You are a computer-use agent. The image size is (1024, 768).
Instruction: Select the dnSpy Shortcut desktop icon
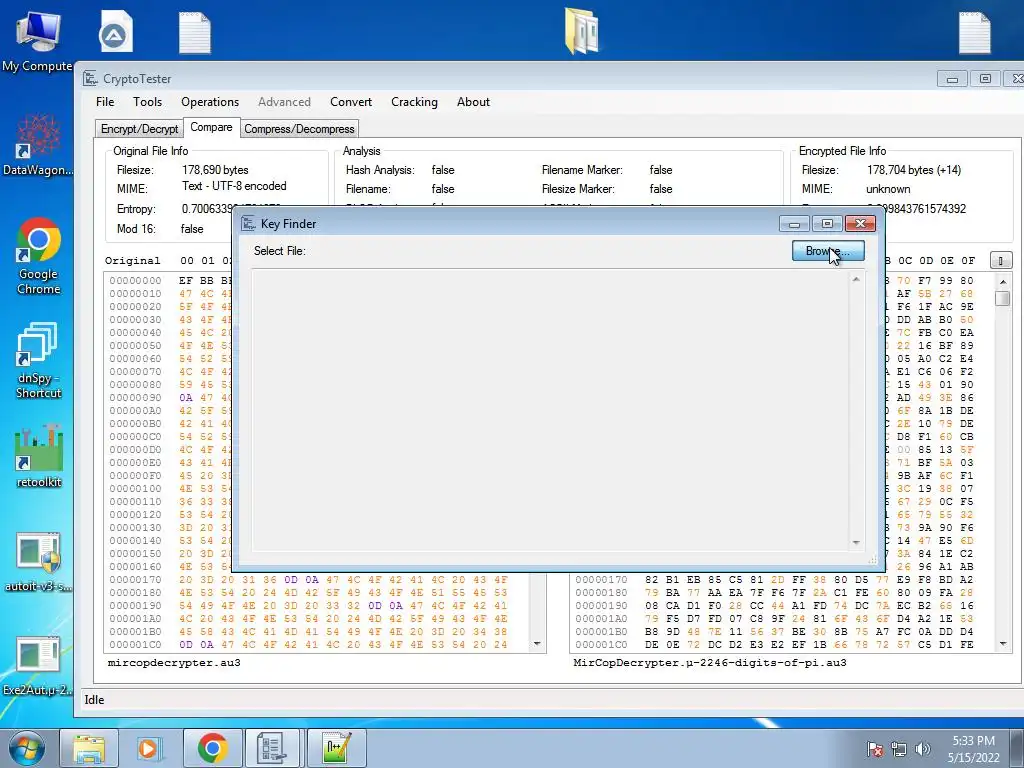tap(38, 360)
